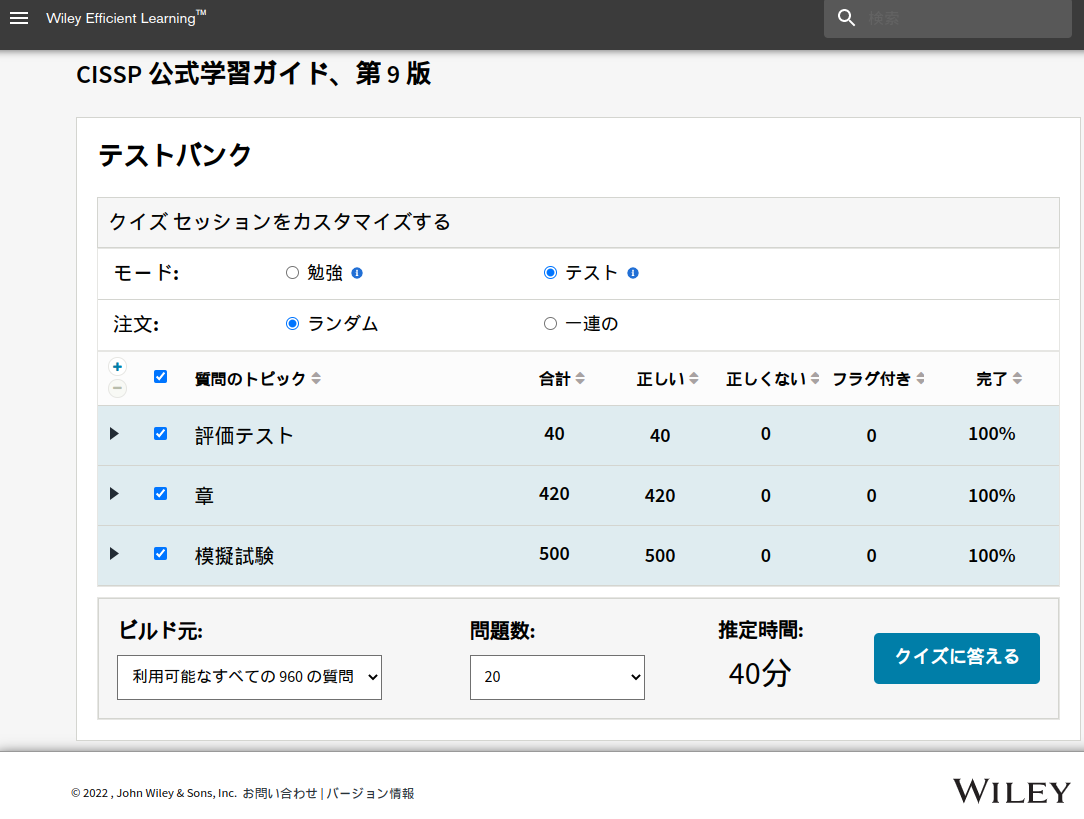Click info icon next to テスト
The width and height of the screenshot is (1084, 819).
pos(633,273)
